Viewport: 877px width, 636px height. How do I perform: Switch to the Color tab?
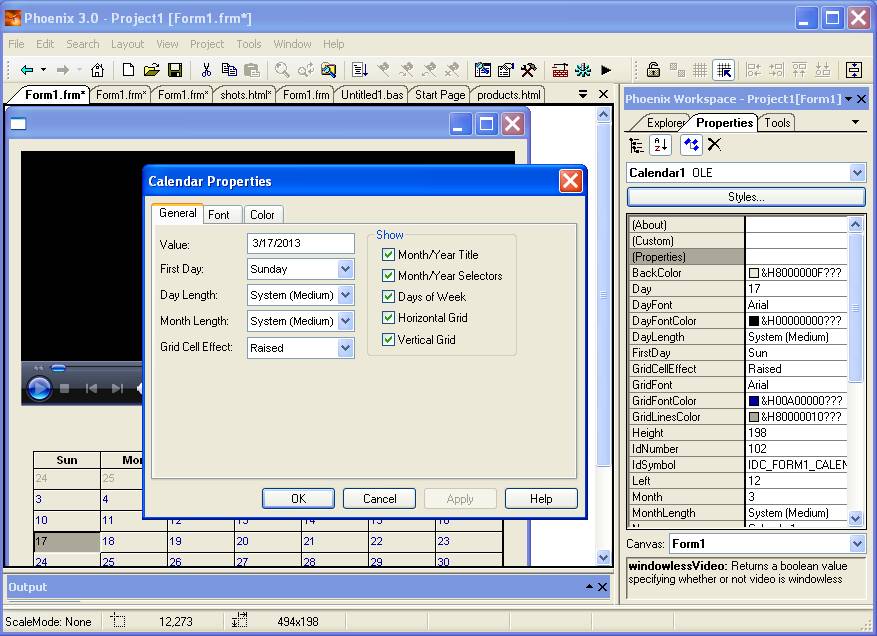click(x=262, y=215)
